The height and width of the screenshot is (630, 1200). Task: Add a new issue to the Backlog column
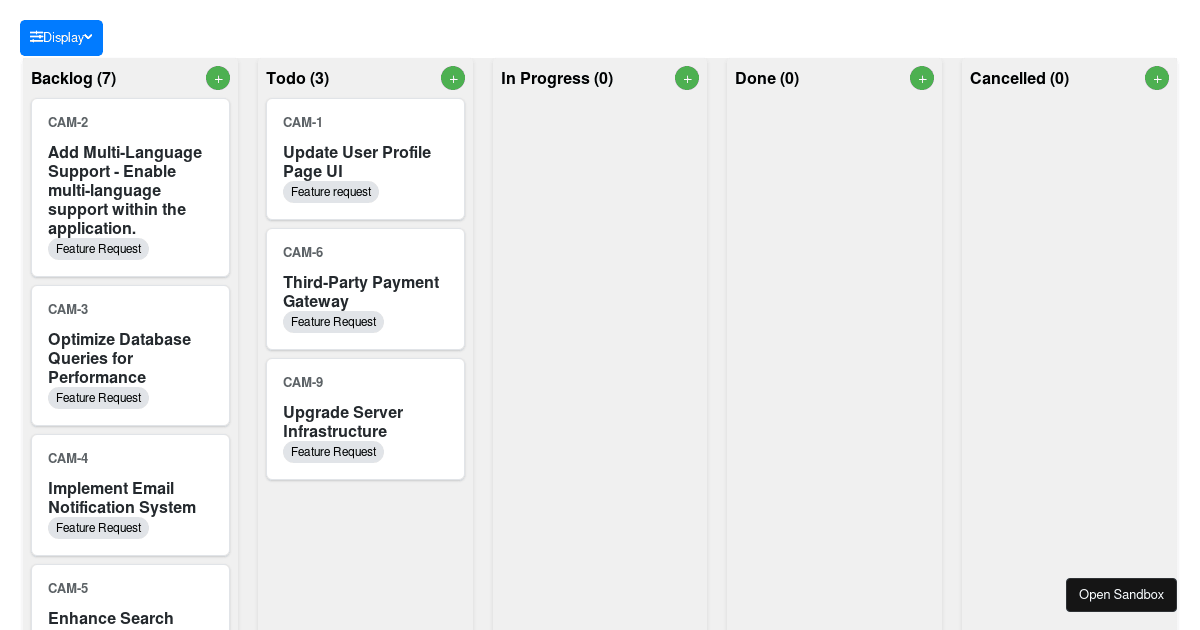pyautogui.click(x=218, y=78)
